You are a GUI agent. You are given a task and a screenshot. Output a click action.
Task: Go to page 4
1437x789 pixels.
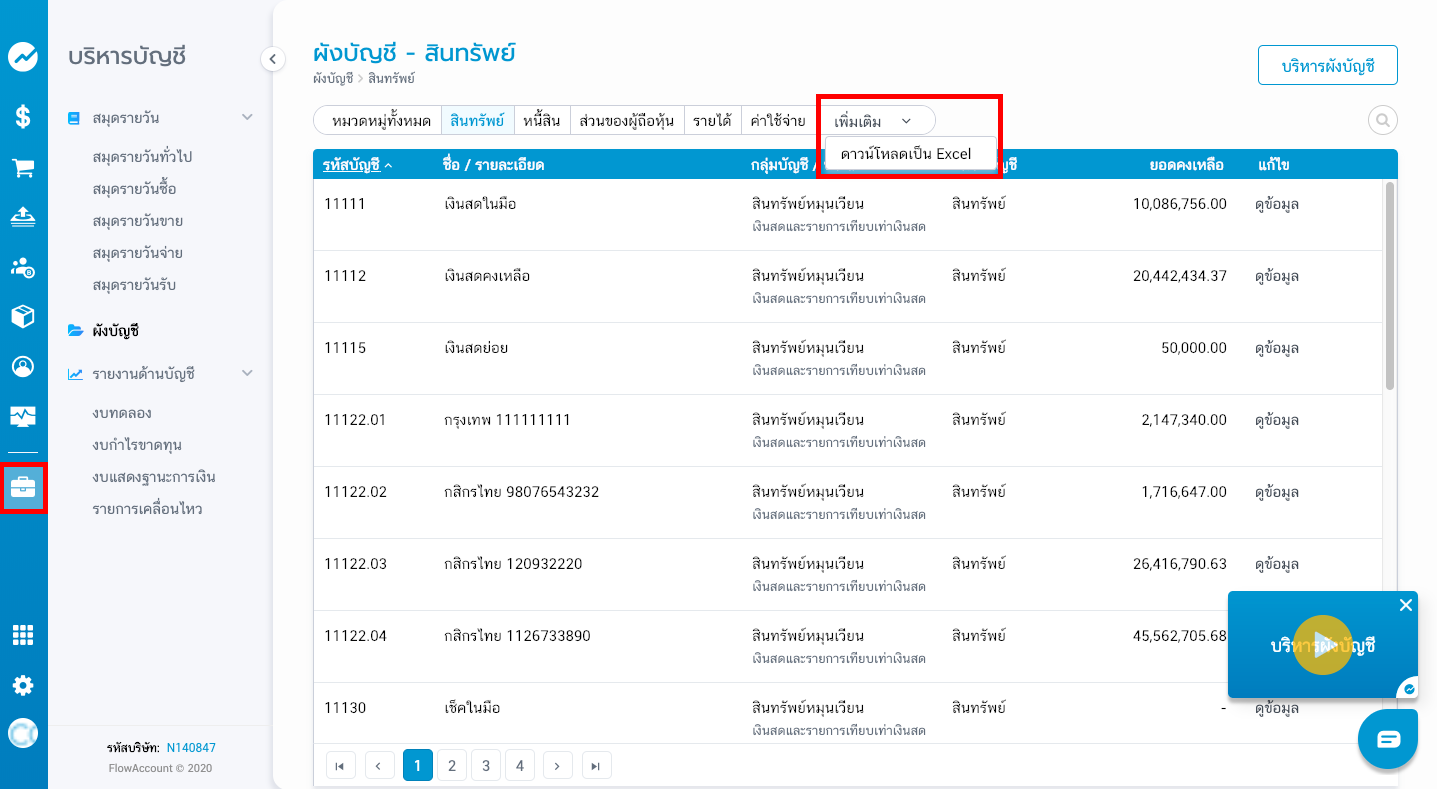(520, 766)
